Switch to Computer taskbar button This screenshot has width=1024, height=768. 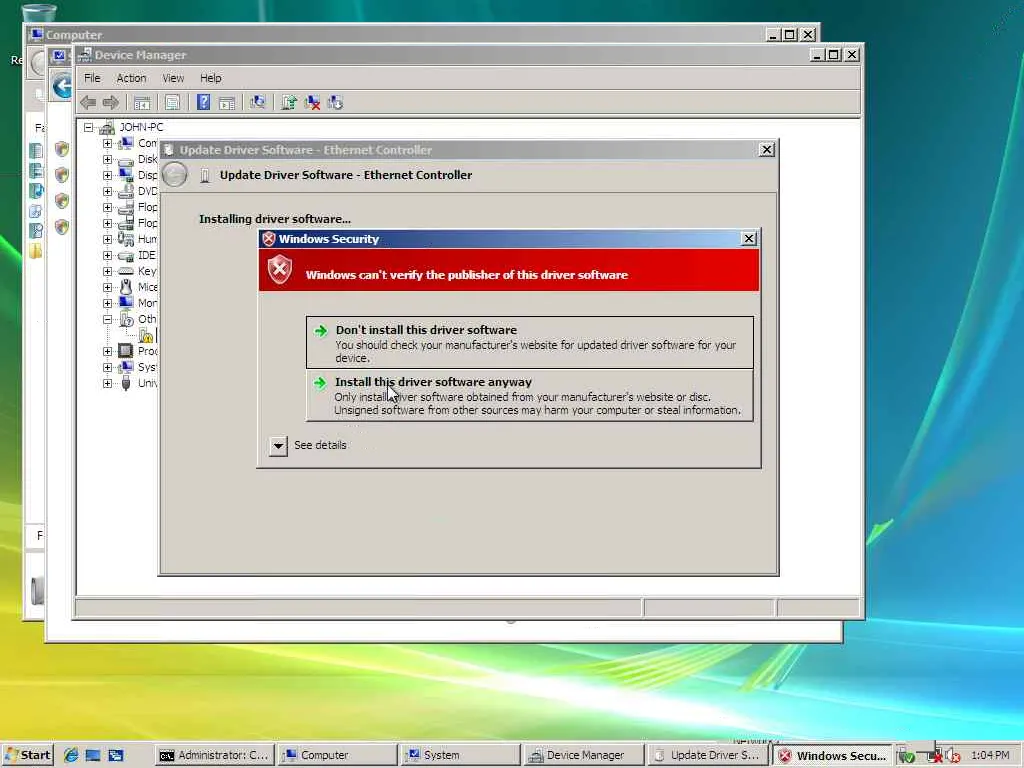337,755
